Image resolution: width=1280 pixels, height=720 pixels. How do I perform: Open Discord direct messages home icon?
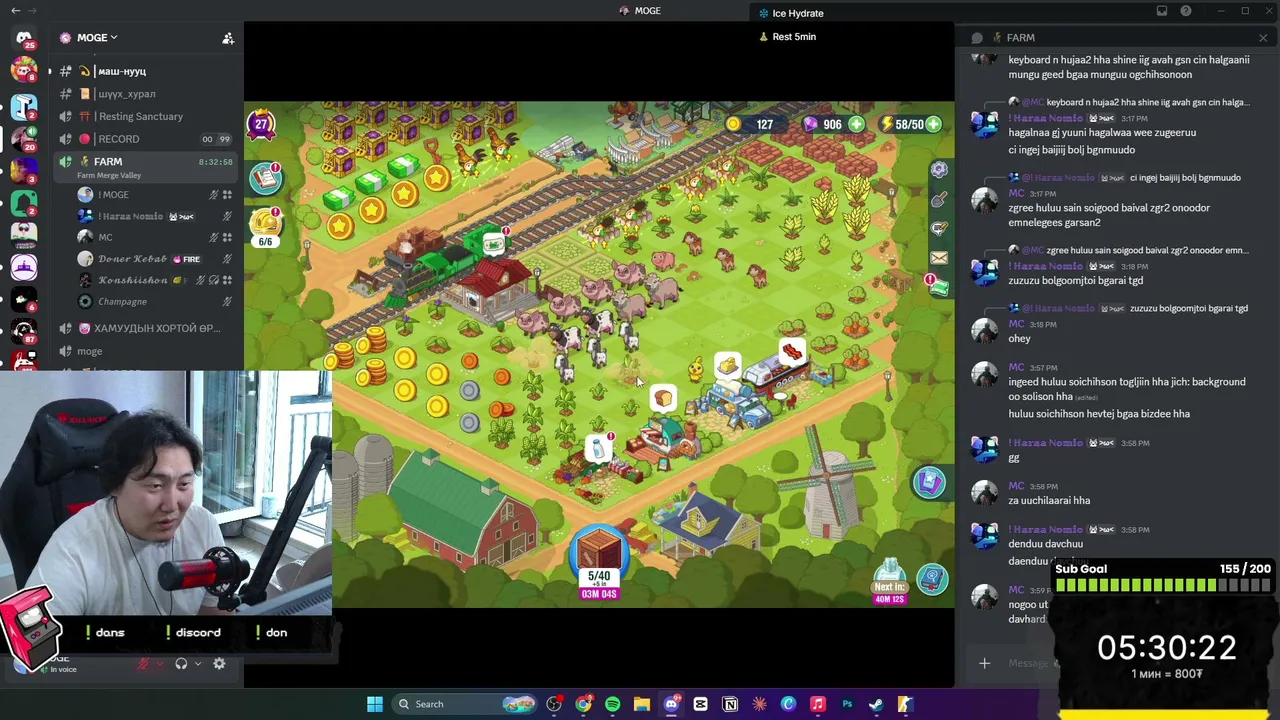[24, 38]
